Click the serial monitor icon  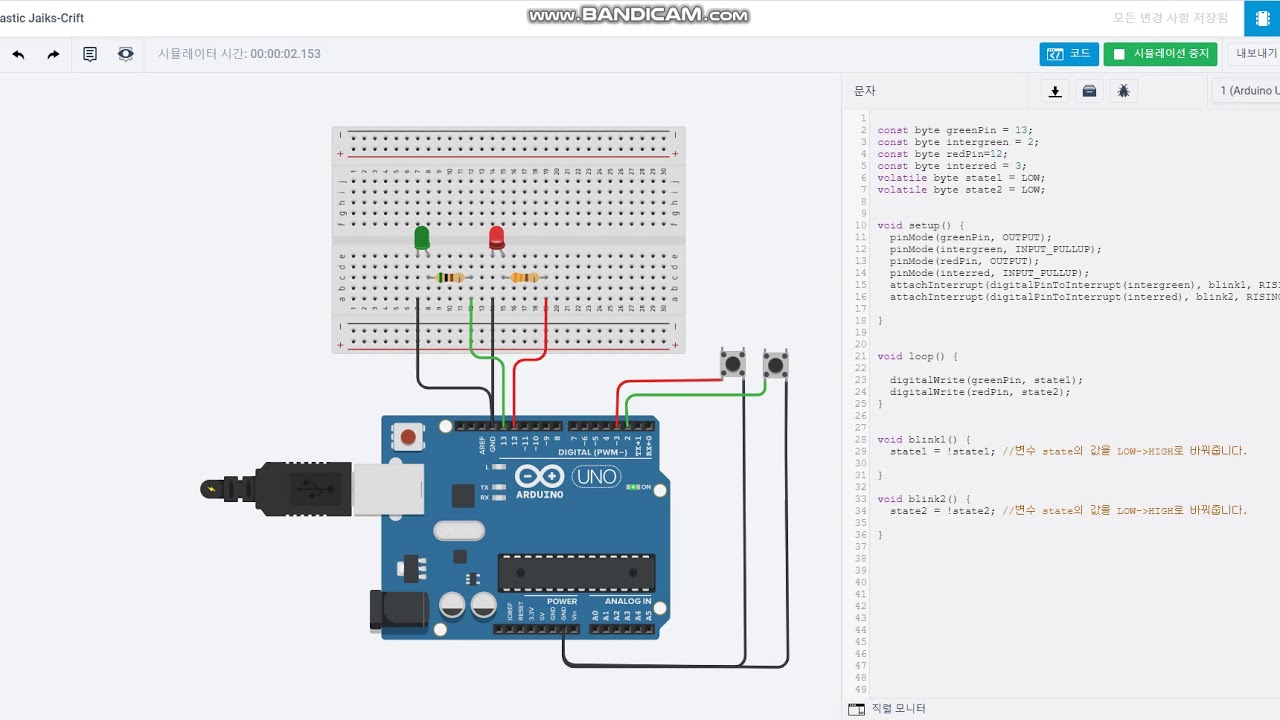click(856, 709)
